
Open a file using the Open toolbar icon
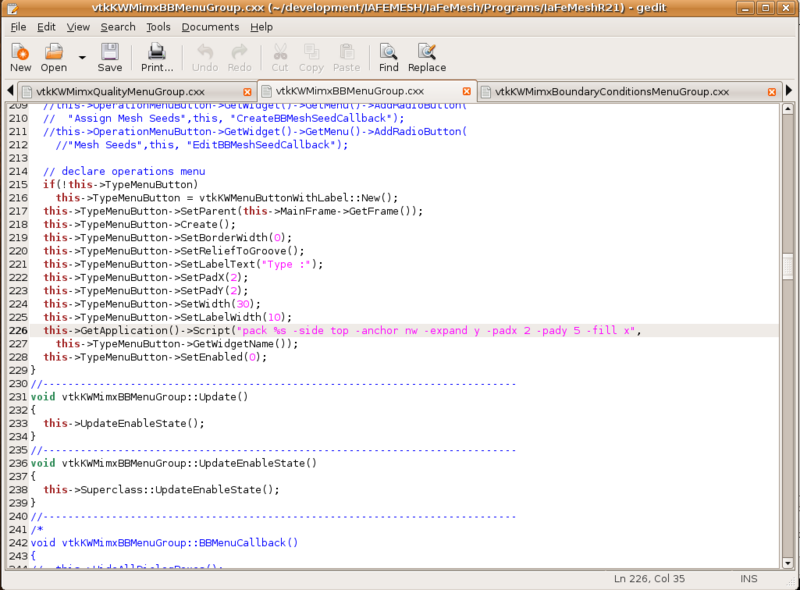click(x=52, y=57)
